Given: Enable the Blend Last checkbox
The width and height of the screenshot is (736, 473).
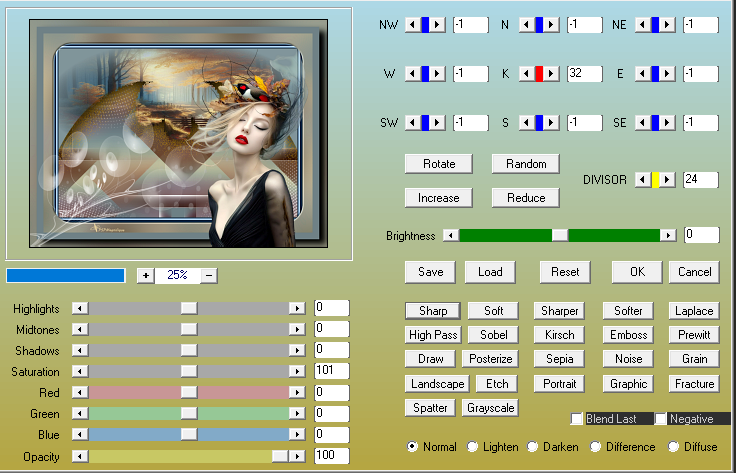Looking at the screenshot, I should coord(576,419).
